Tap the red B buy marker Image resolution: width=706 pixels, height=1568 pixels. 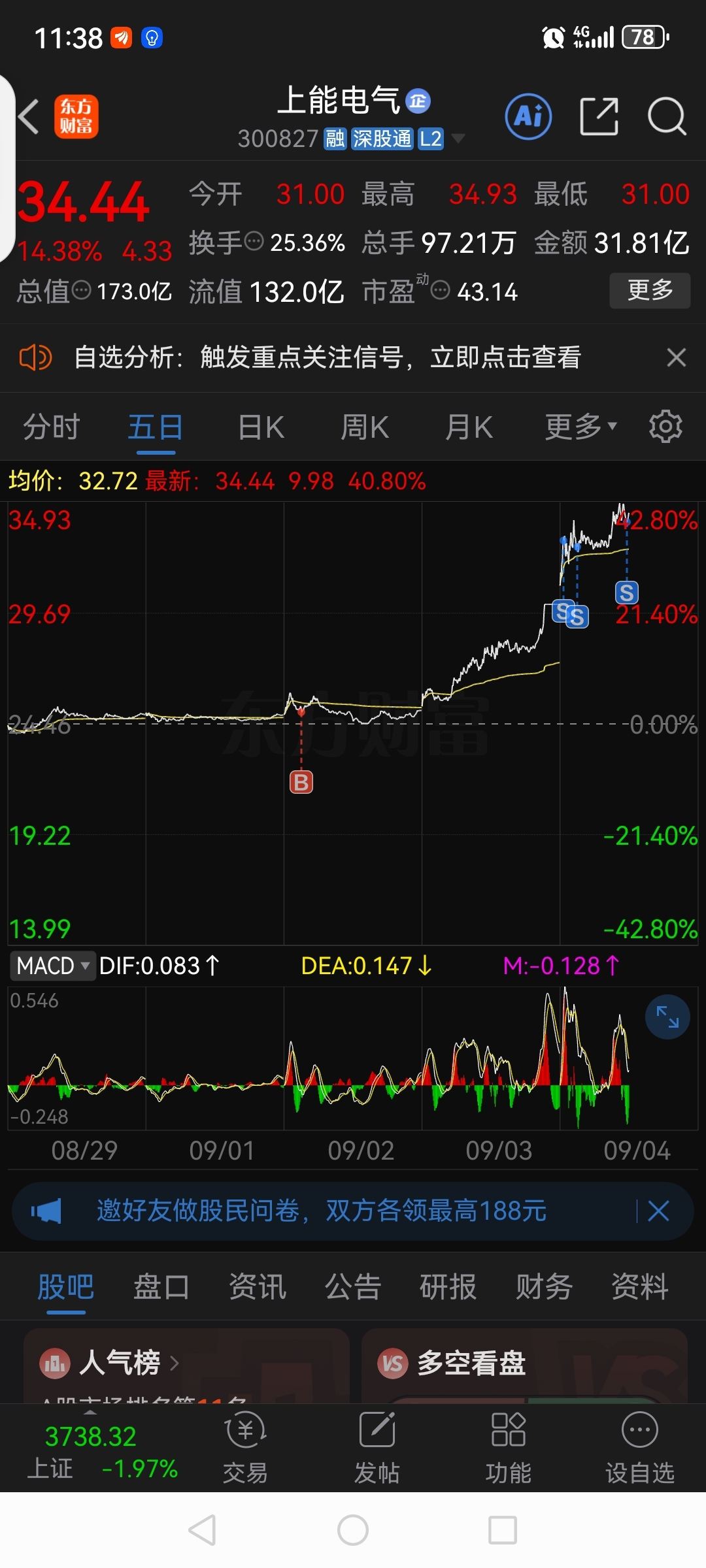coord(301,782)
